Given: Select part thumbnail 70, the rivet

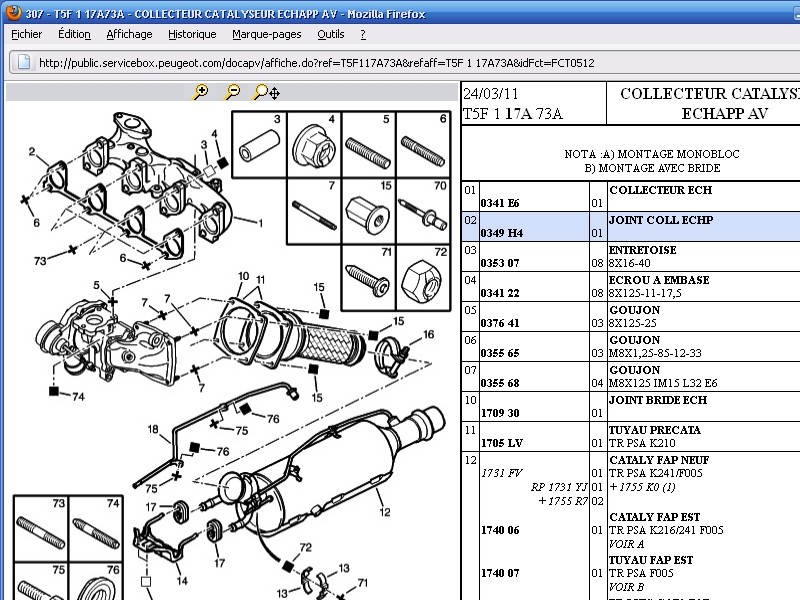Looking at the screenshot, I should click(x=423, y=211).
